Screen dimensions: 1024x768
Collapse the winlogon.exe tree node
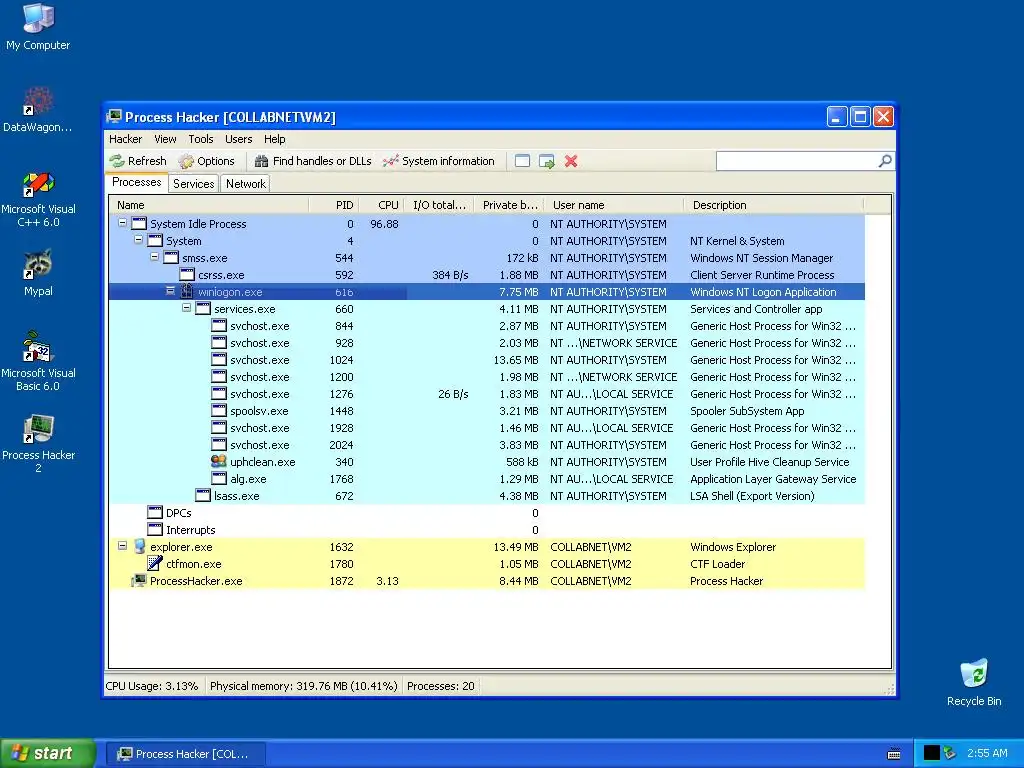pyautogui.click(x=170, y=291)
